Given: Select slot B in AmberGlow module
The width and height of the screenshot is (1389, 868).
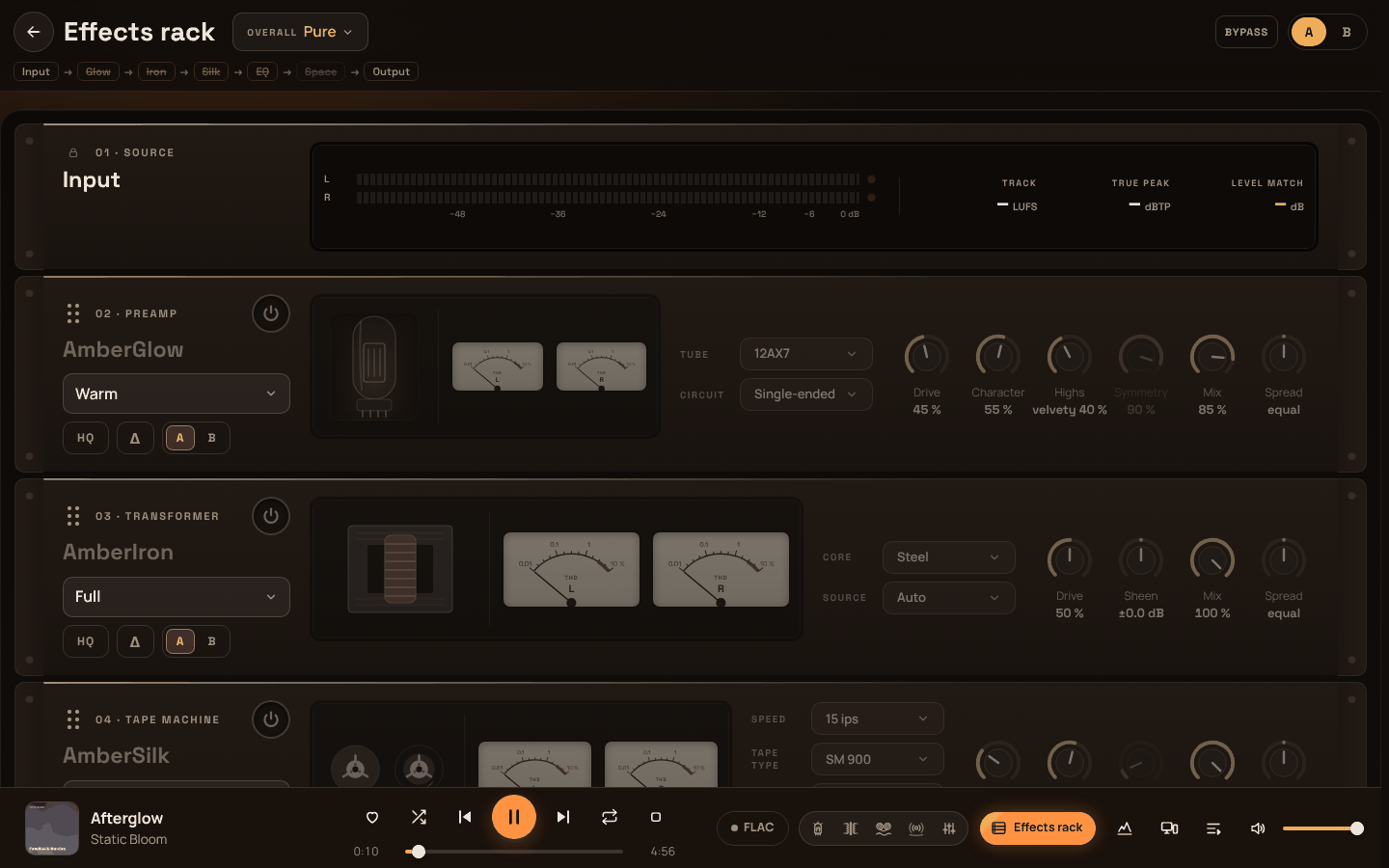Looking at the screenshot, I should click(x=212, y=438).
